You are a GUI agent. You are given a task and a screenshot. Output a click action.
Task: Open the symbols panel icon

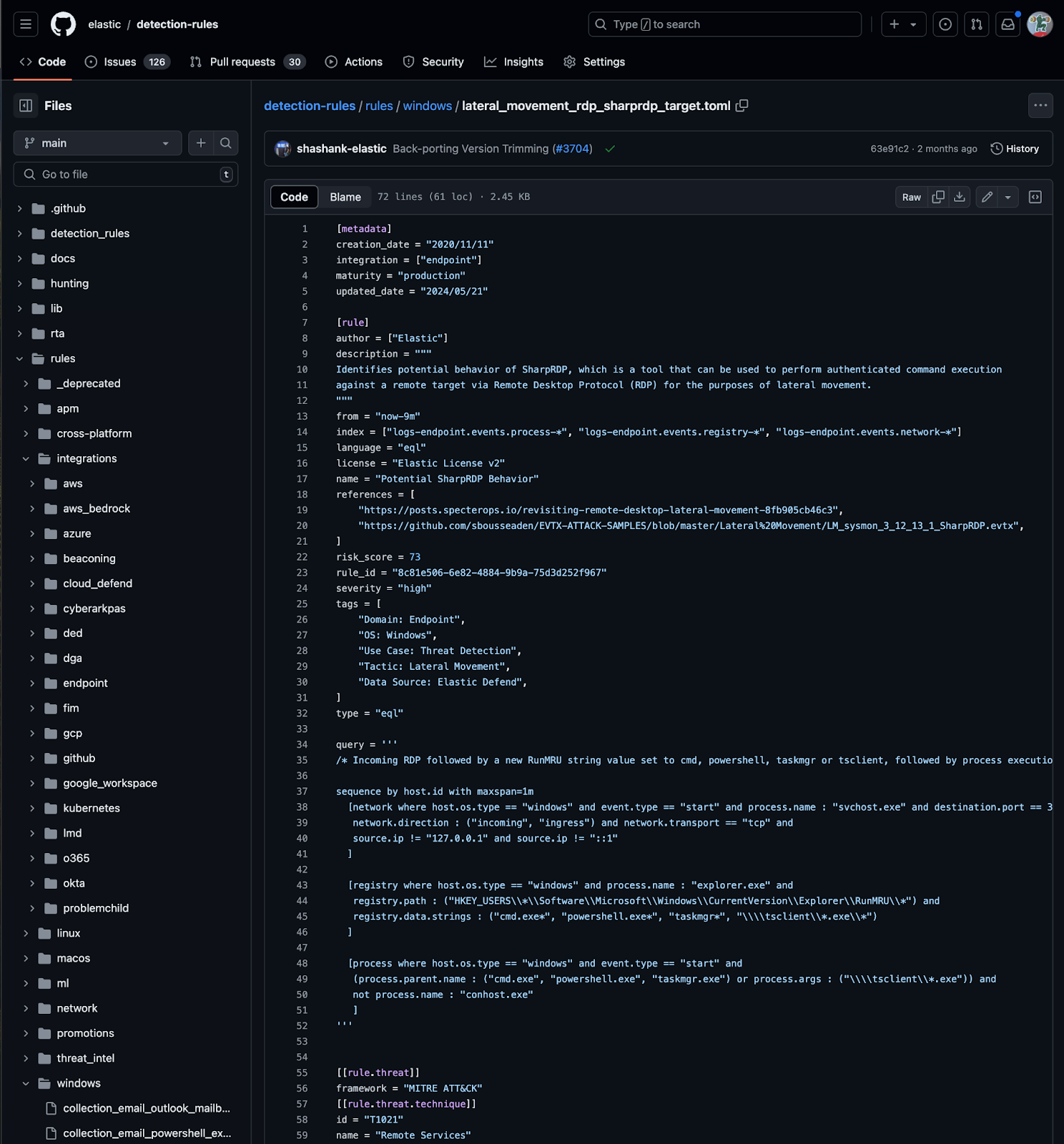tap(1035, 197)
